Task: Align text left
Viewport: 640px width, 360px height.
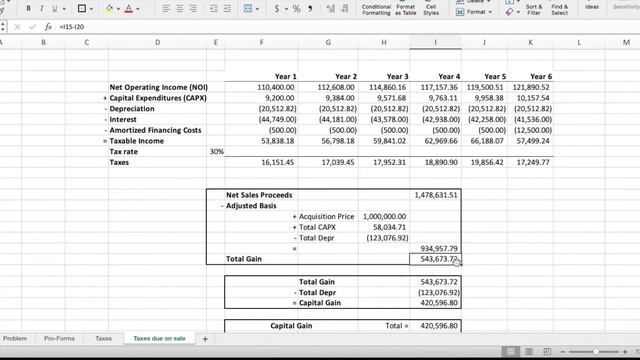Action: [166, 9]
